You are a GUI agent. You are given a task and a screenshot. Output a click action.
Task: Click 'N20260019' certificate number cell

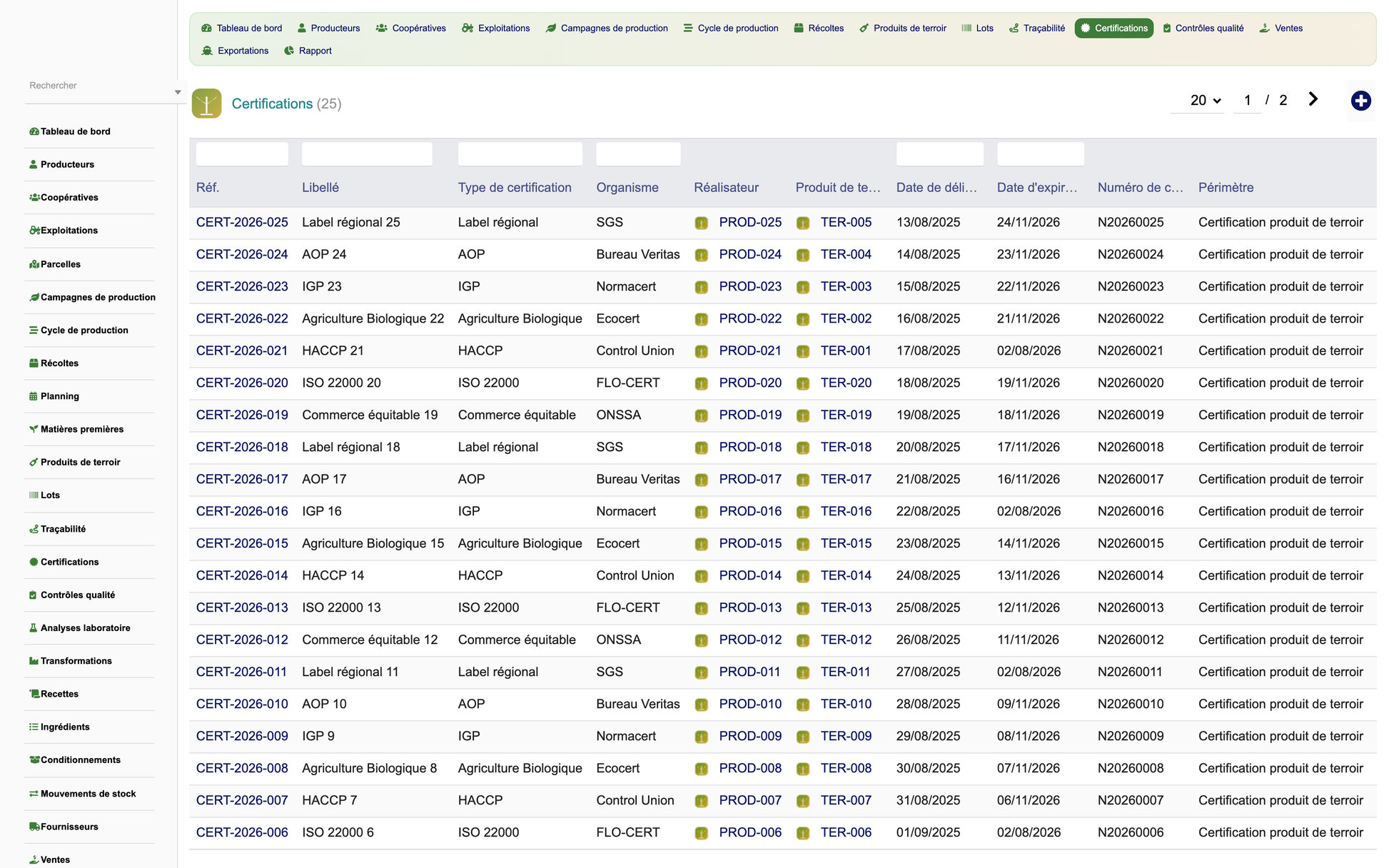(x=1131, y=415)
